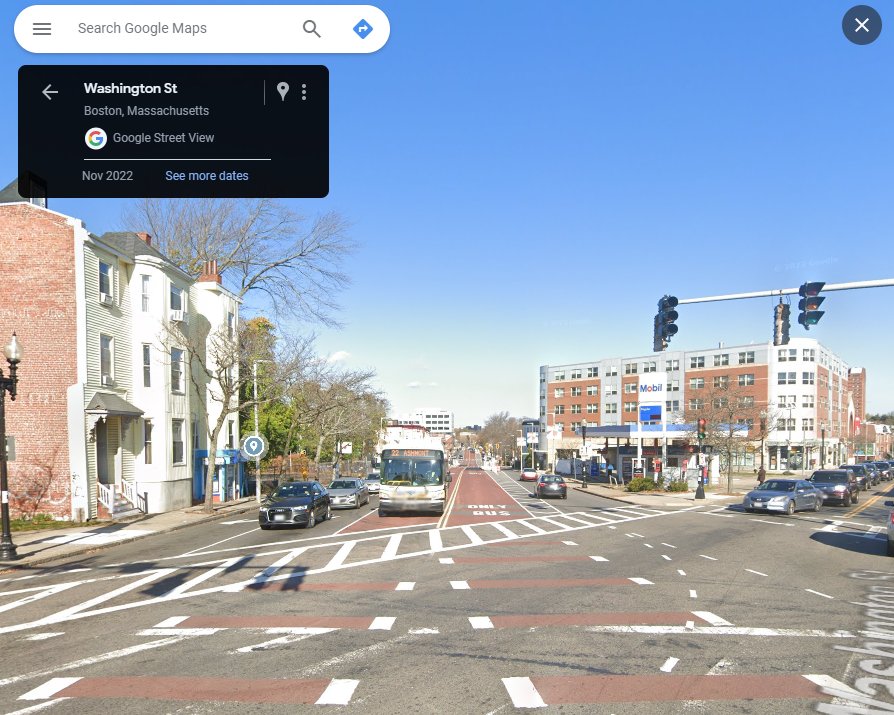This screenshot has width=894, height=715.
Task: Click the black Audi car in the intersection
Action: pos(295,503)
